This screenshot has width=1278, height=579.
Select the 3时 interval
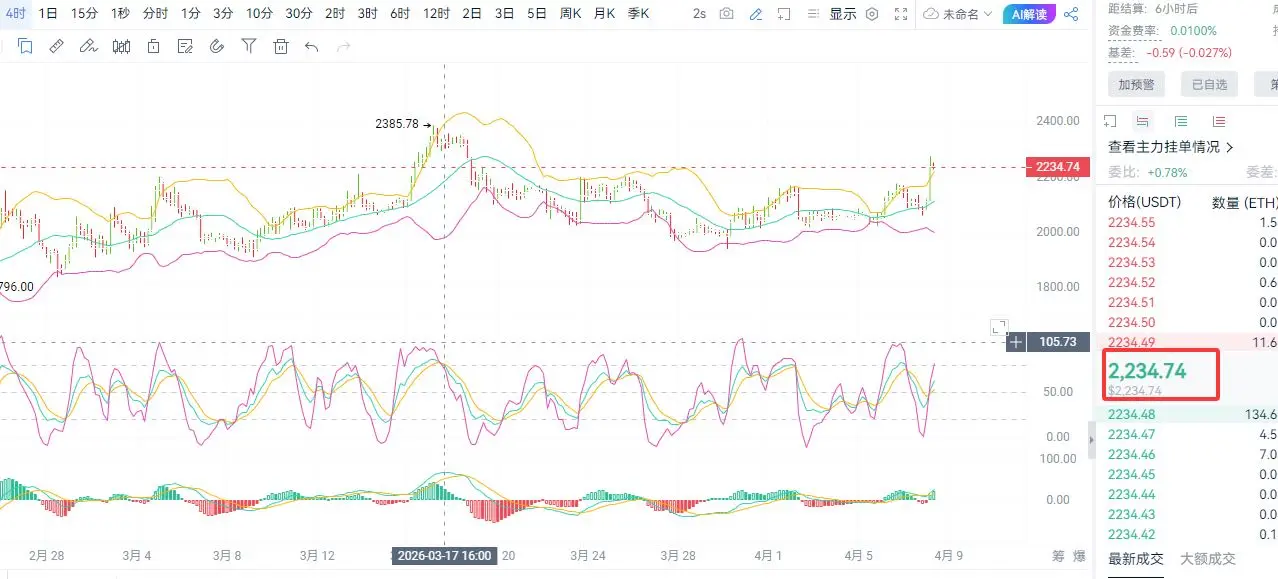point(367,14)
